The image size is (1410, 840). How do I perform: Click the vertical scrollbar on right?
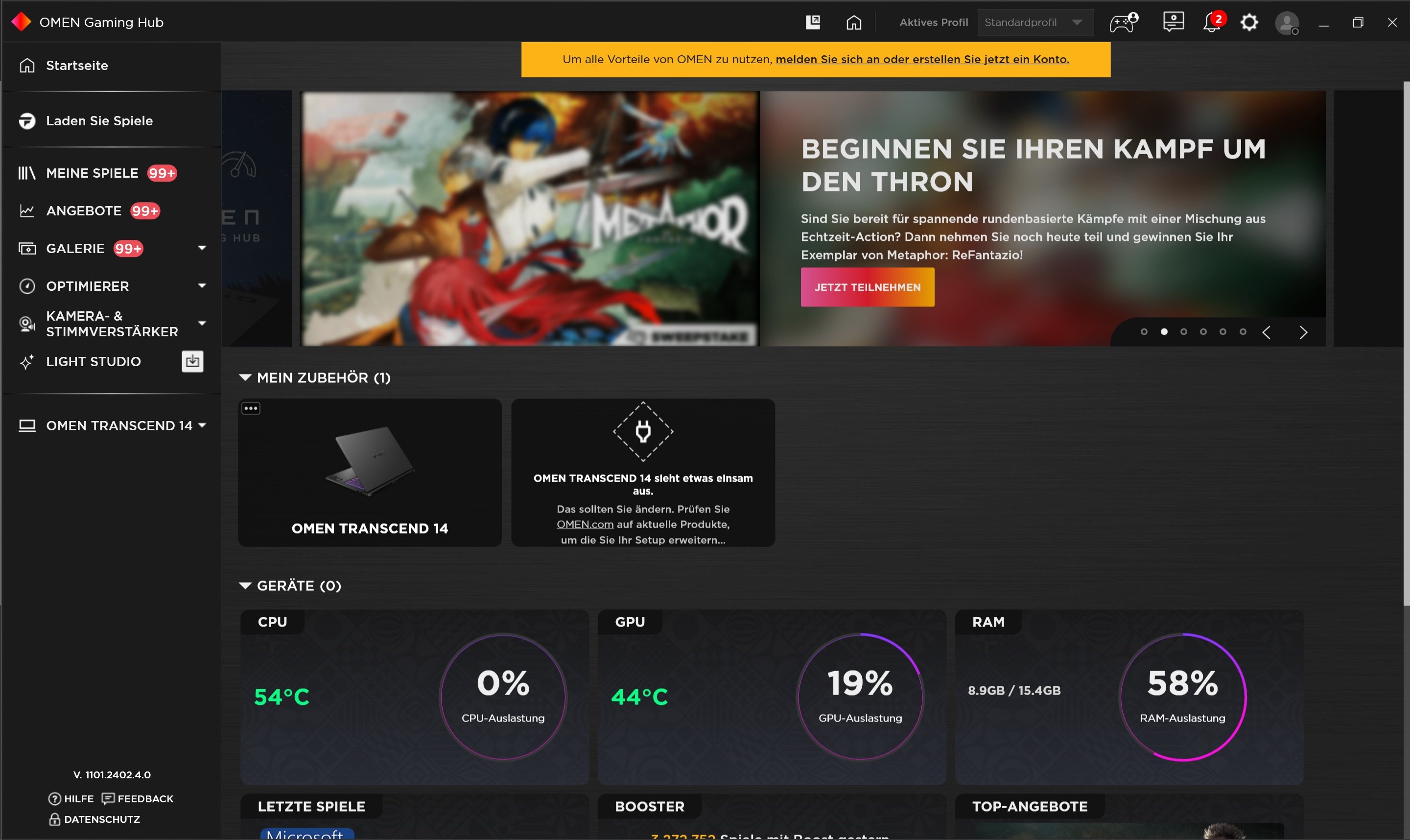[x=1406, y=343]
